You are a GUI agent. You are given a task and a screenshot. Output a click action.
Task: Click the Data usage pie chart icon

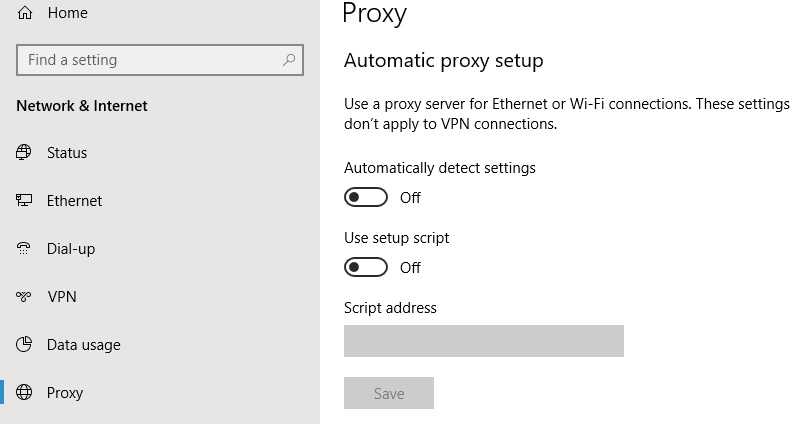pyautogui.click(x=24, y=344)
